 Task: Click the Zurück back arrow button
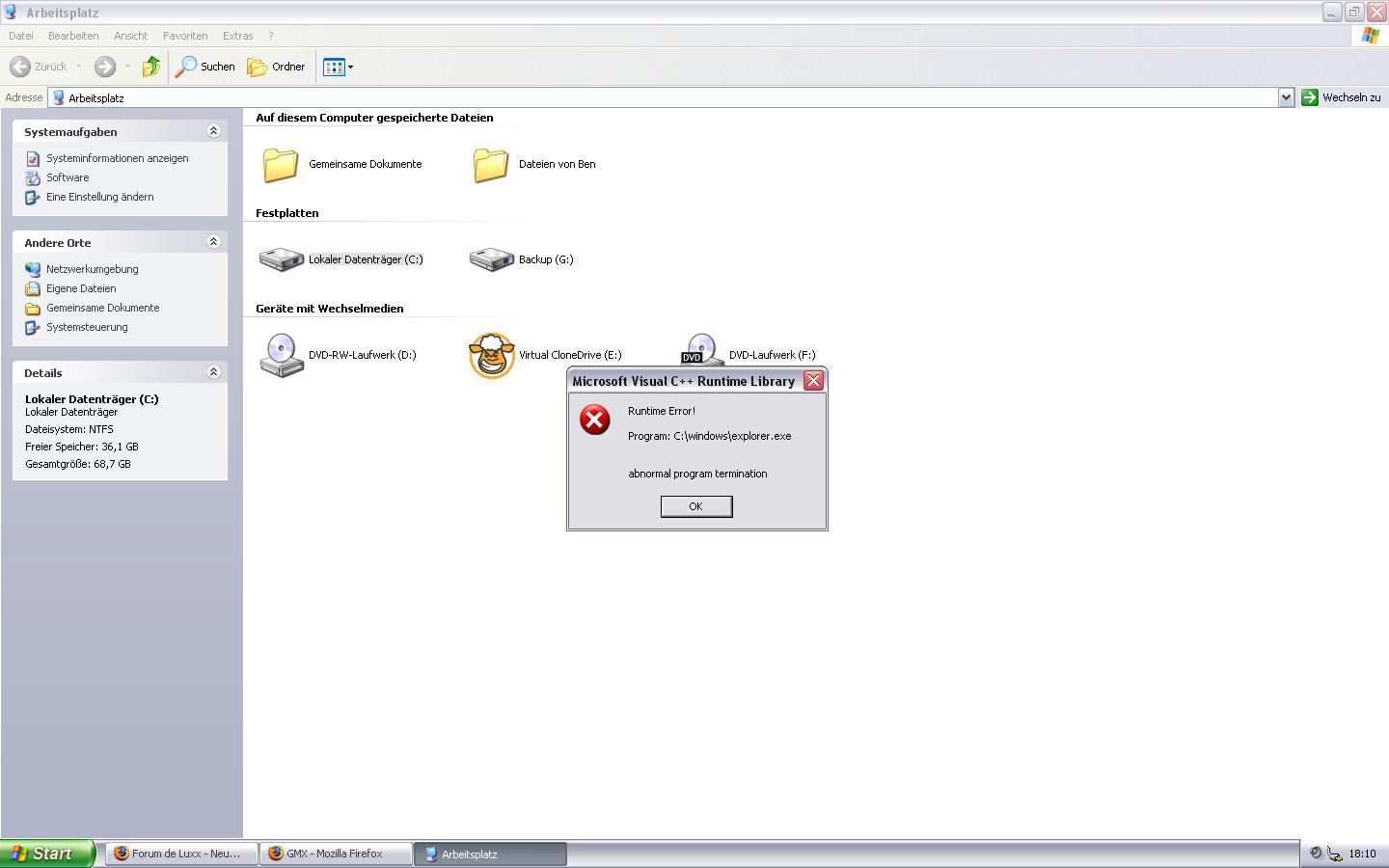tap(39, 67)
